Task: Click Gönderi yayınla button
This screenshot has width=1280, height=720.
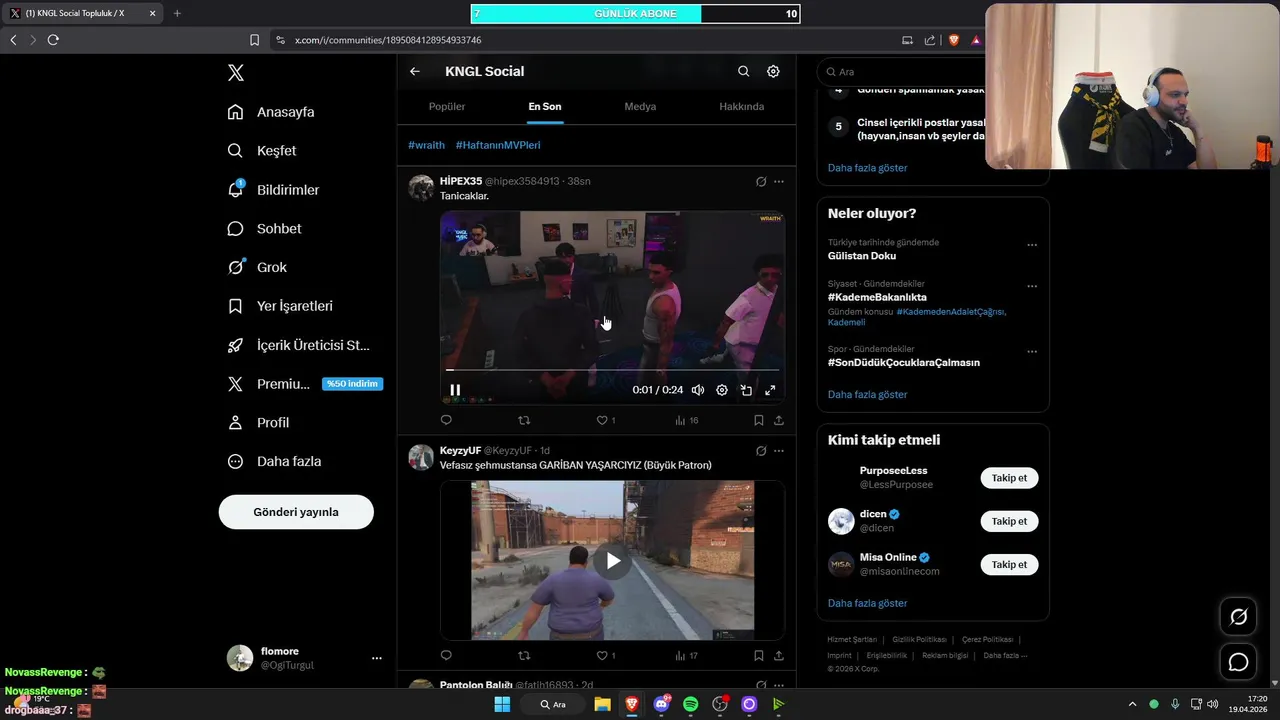Action: coord(296,512)
